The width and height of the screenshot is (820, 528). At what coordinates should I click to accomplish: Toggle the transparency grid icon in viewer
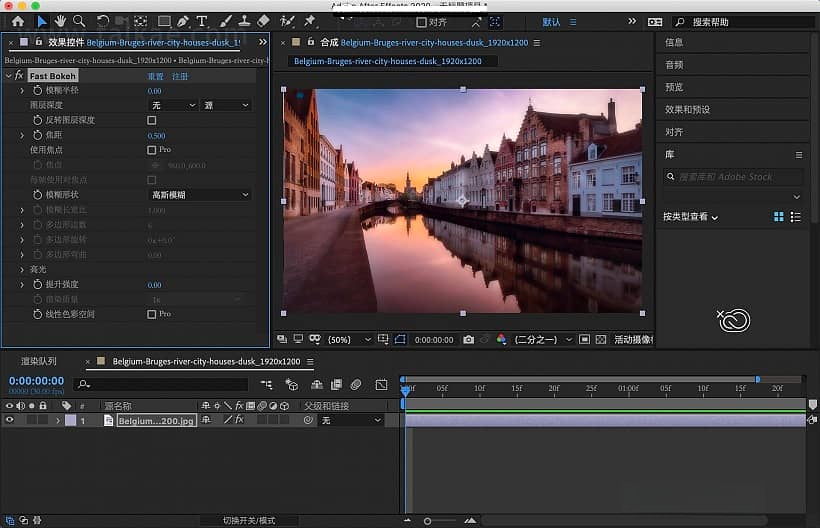tap(601, 340)
